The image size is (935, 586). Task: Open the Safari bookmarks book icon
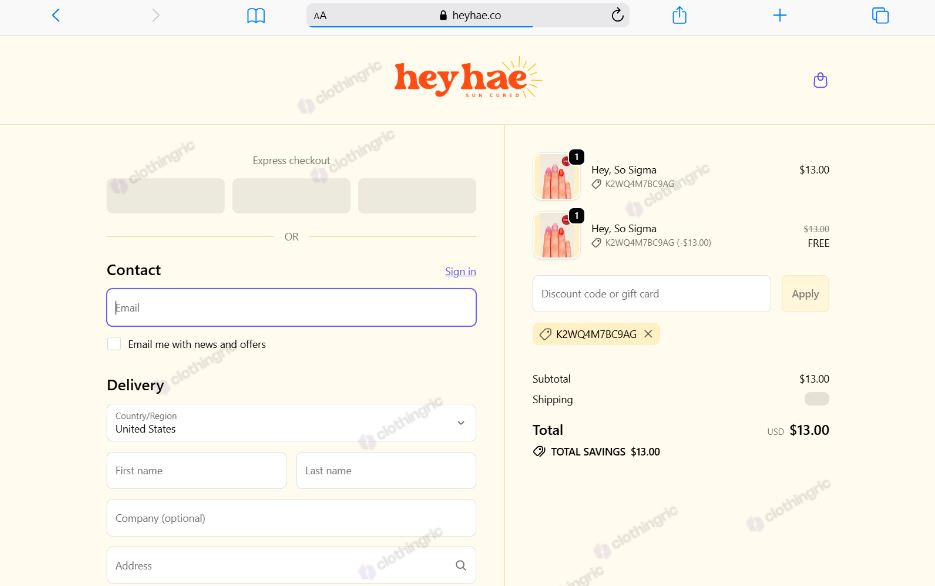[256, 15]
